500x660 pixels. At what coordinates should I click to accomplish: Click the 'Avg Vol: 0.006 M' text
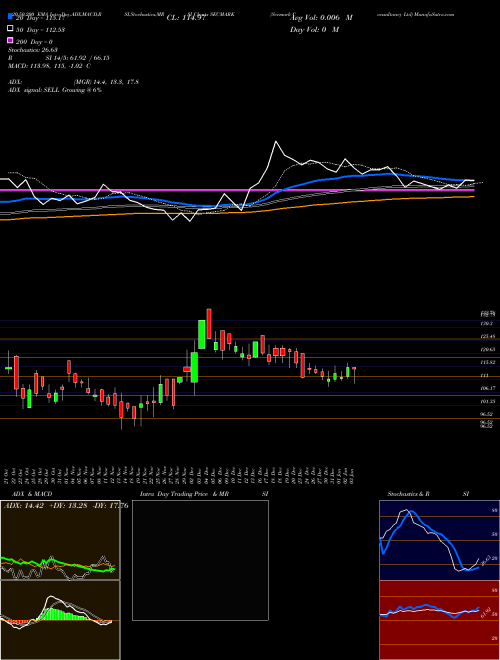321,18
